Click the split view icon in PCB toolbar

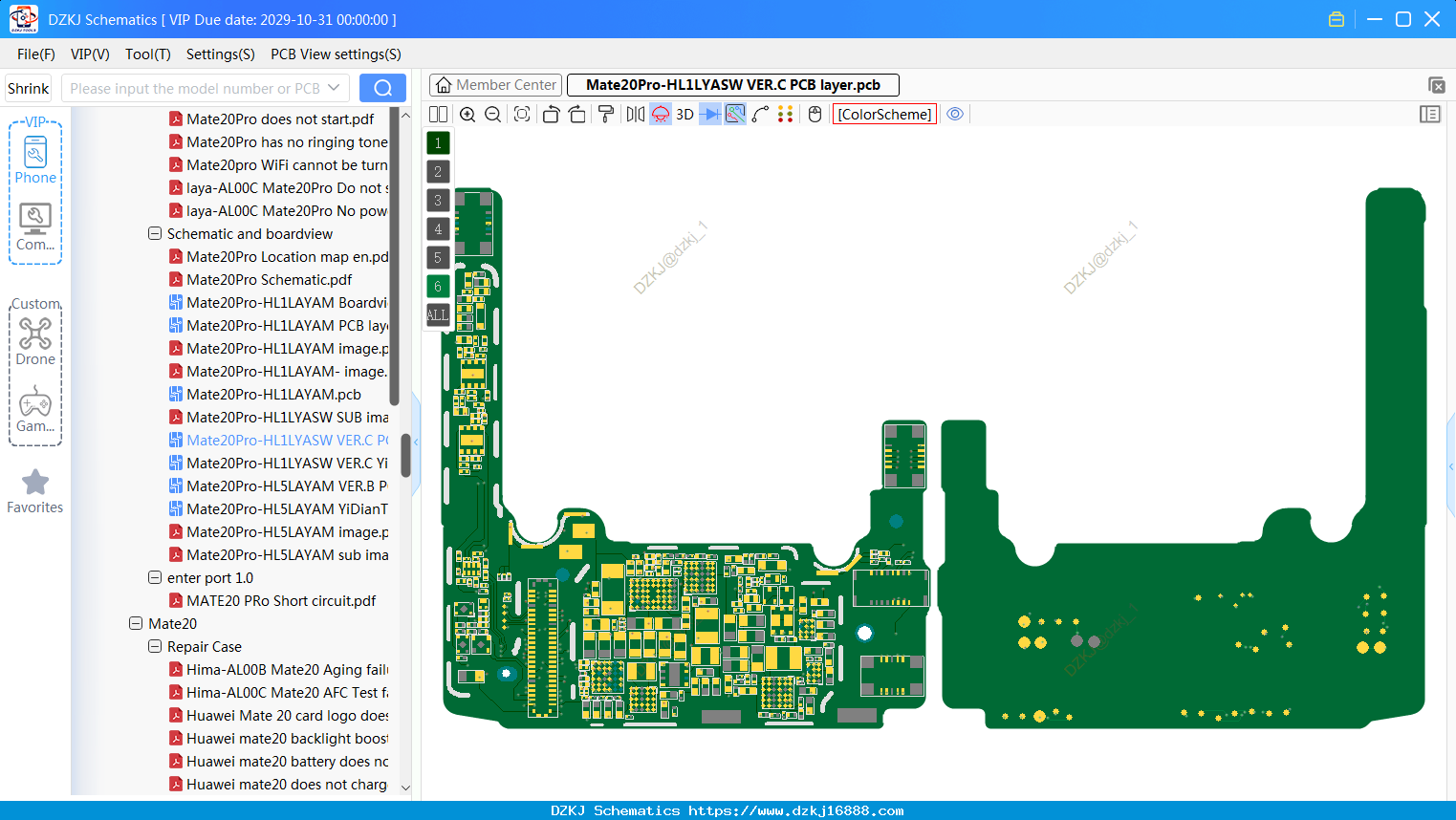(x=438, y=115)
